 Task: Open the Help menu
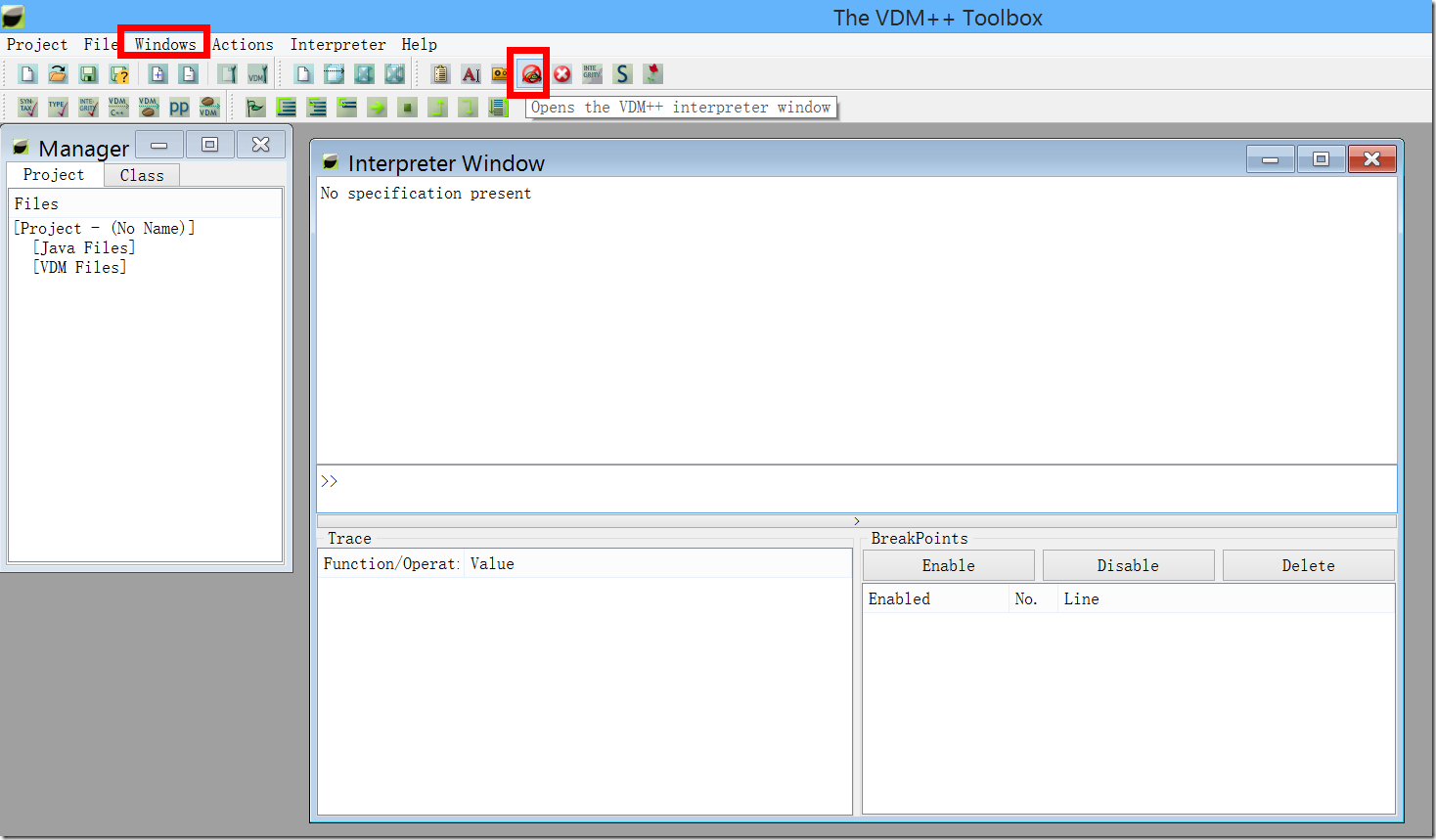pyautogui.click(x=419, y=44)
